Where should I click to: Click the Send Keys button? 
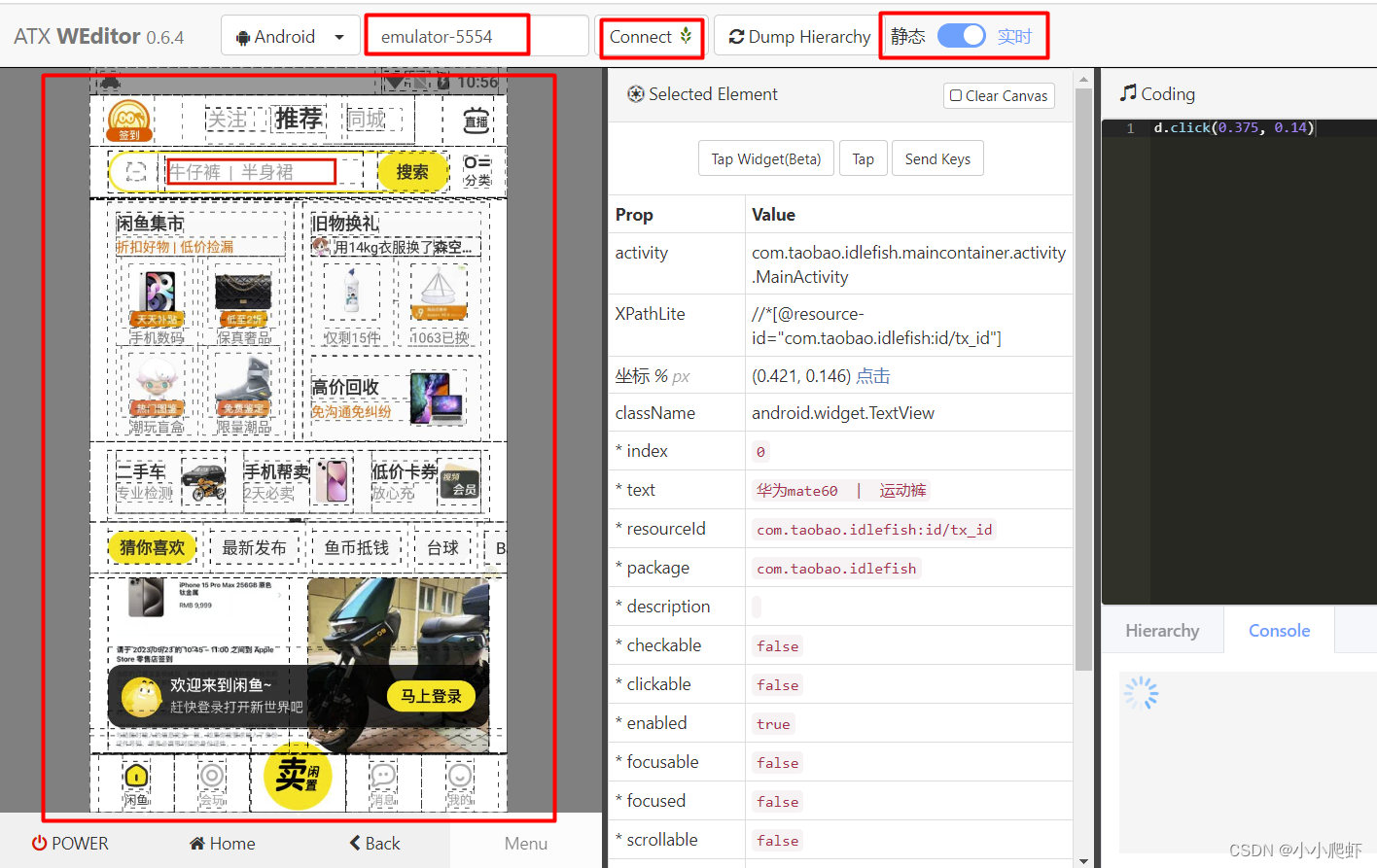click(937, 158)
